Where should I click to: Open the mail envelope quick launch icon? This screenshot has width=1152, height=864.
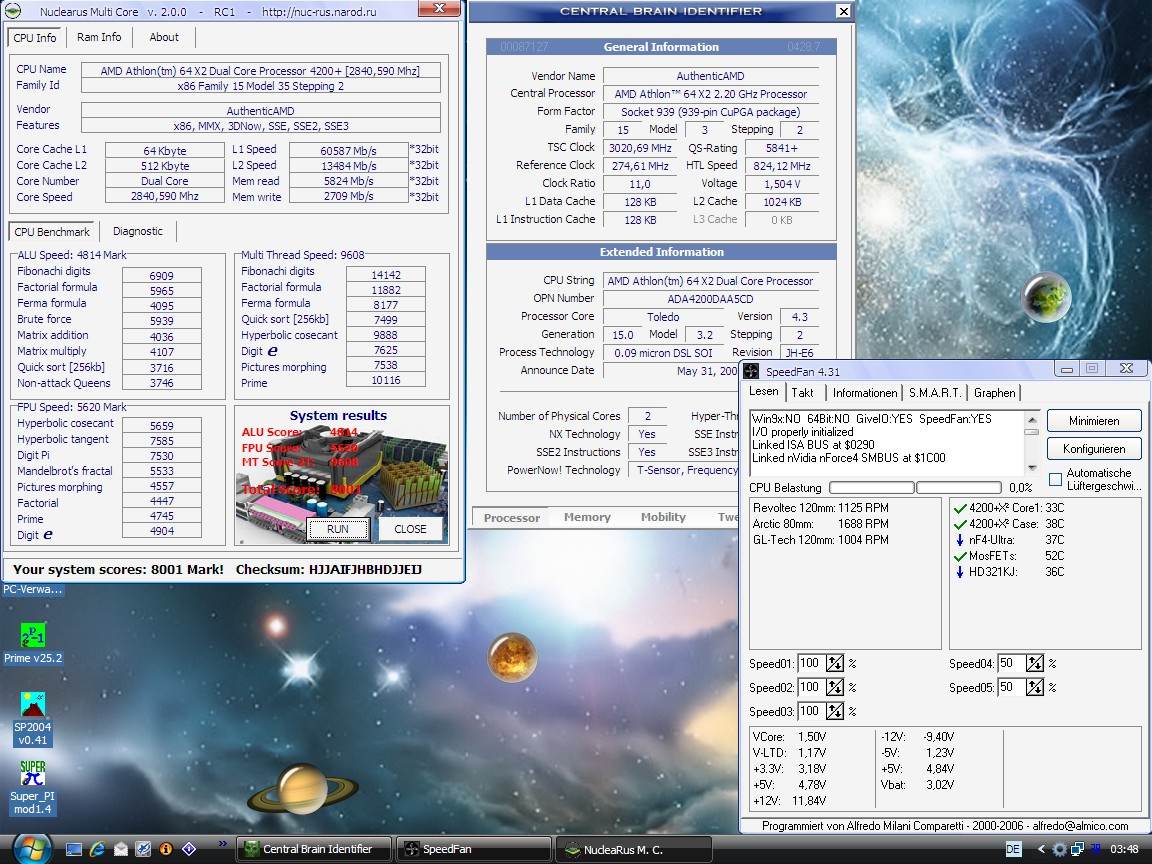(120, 849)
